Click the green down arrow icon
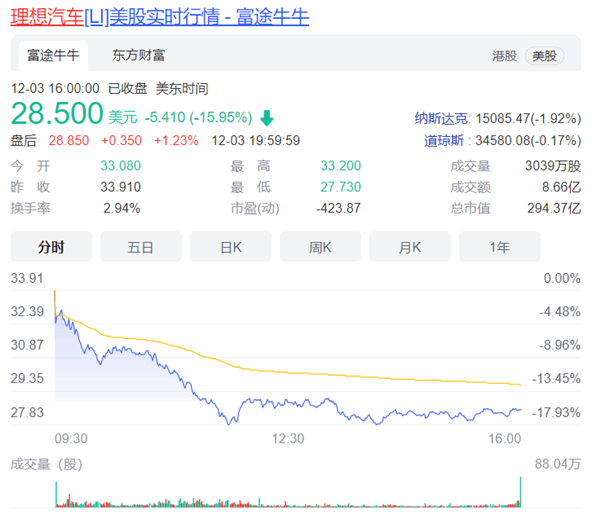The width and height of the screenshot is (600, 514). point(267,118)
